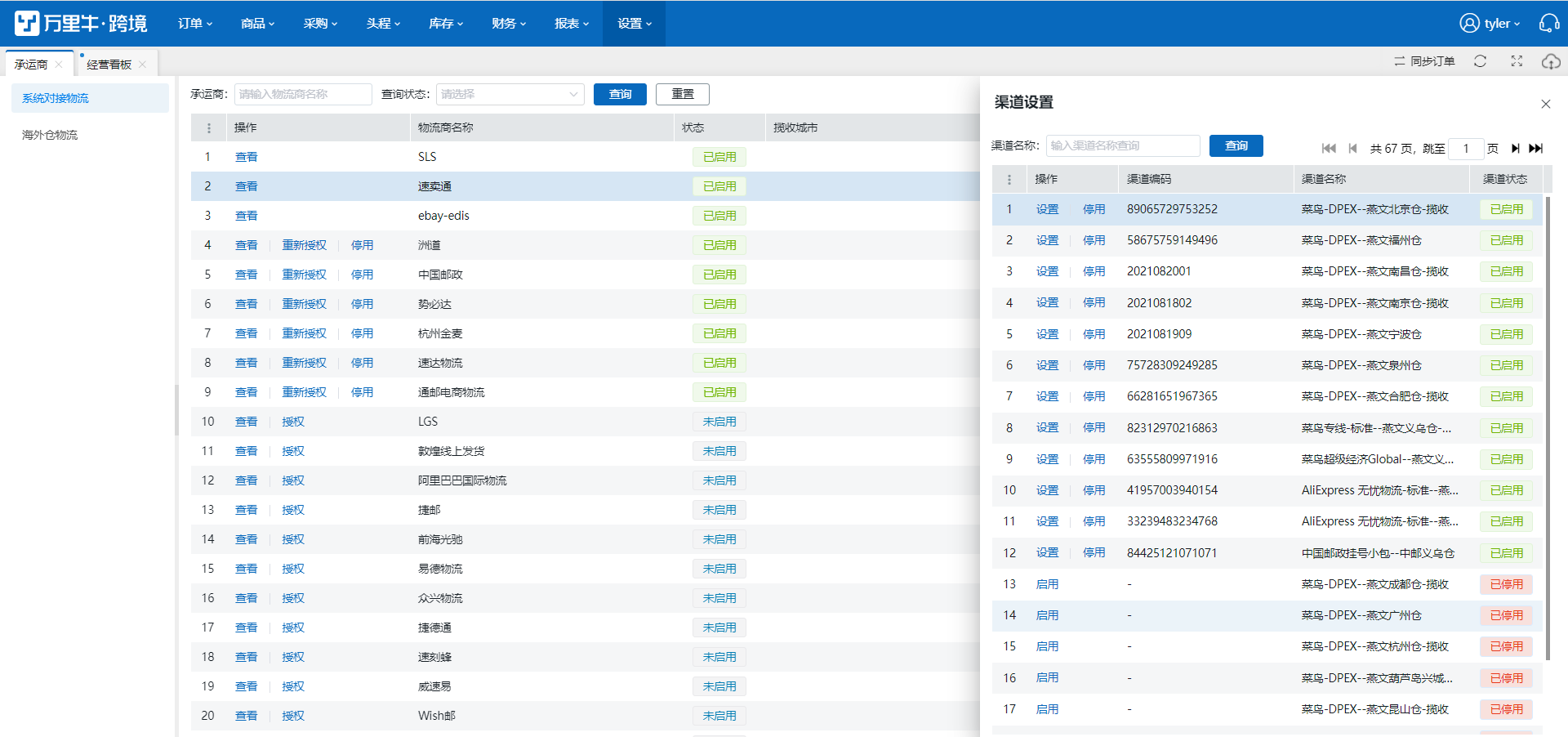Select the 速卖通 carrier row
The width and height of the screenshot is (1568, 737).
[586, 186]
